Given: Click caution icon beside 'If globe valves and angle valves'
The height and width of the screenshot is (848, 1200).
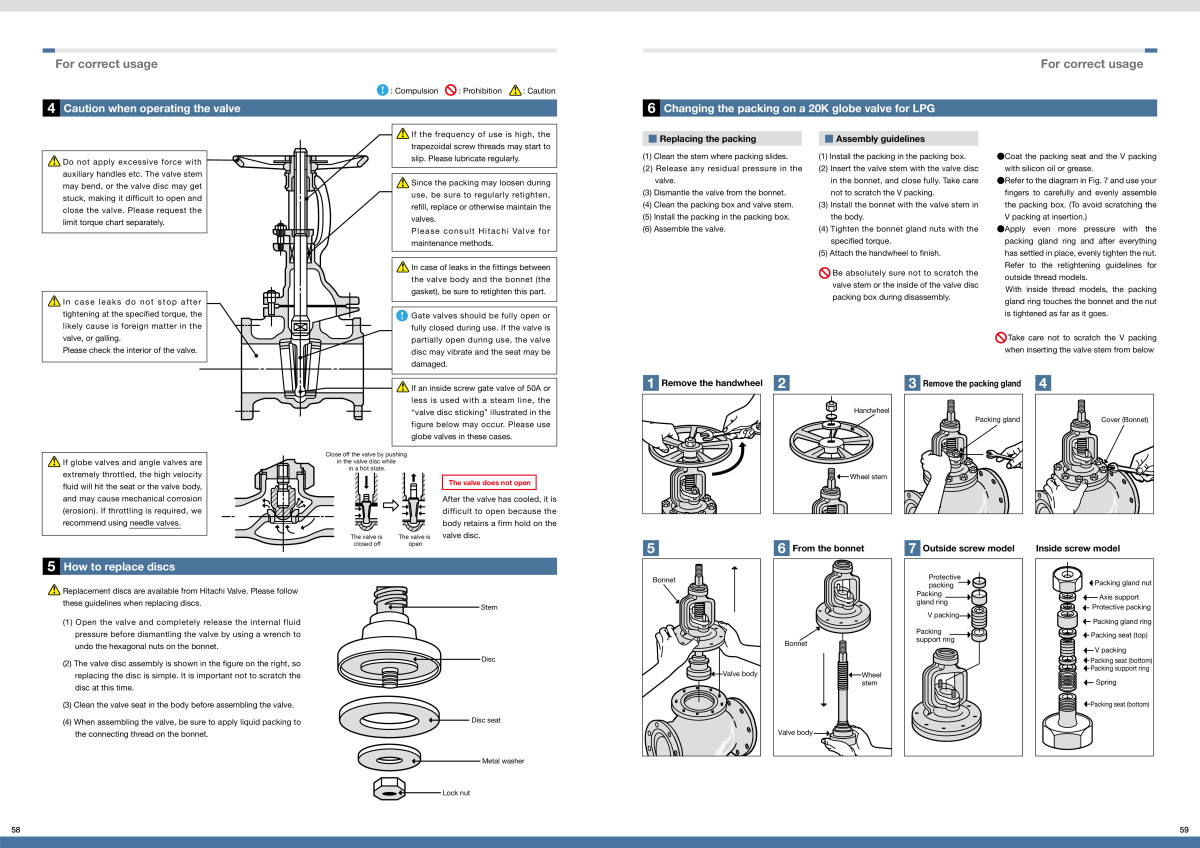Looking at the screenshot, I should coord(54,462).
